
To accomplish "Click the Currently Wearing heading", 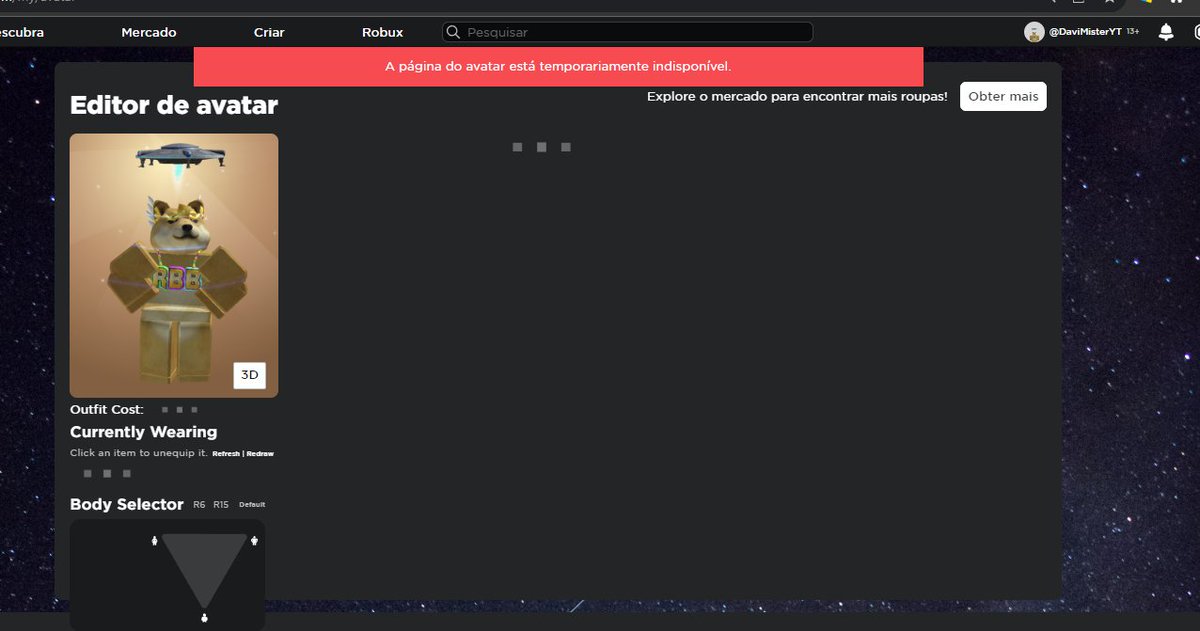I will pyautogui.click(x=143, y=432).
